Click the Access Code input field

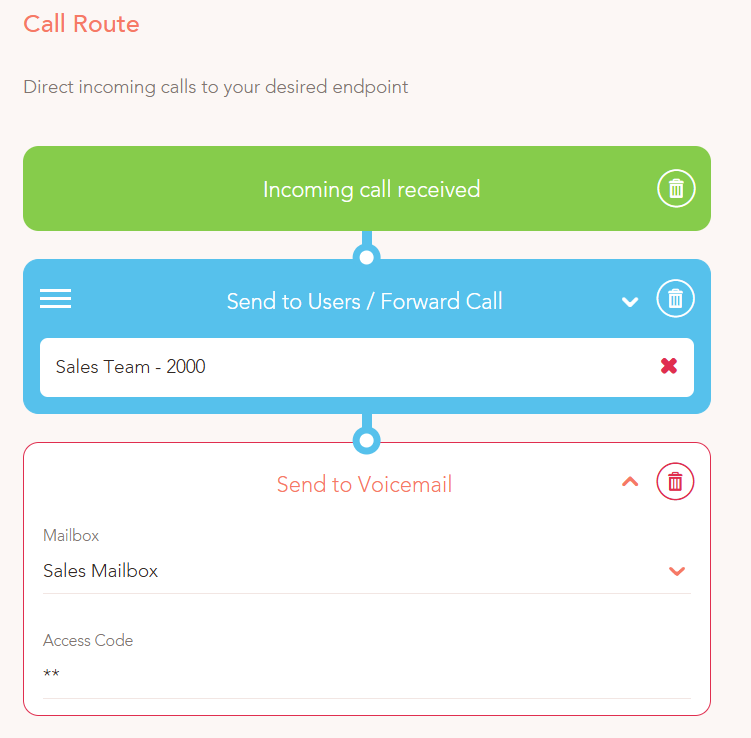pyautogui.click(x=367, y=674)
